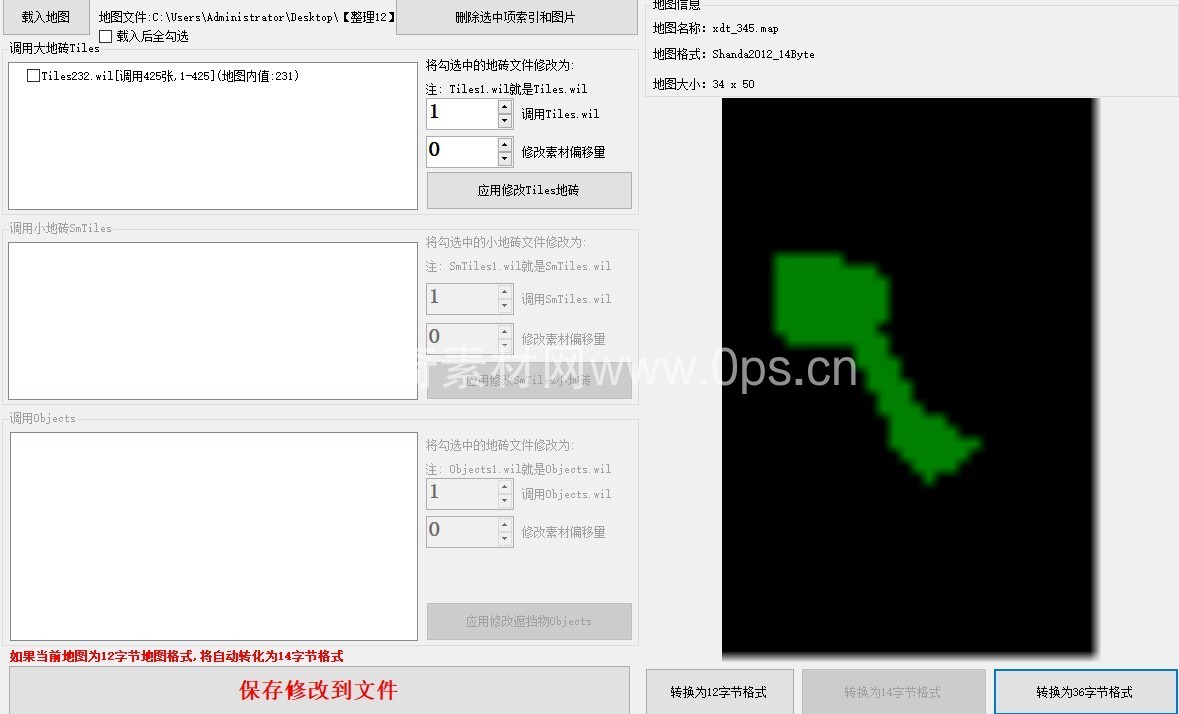The height and width of the screenshot is (714, 1179).
Task: Click the Tiles 修改素材偏移量 number field
Action: click(461, 152)
